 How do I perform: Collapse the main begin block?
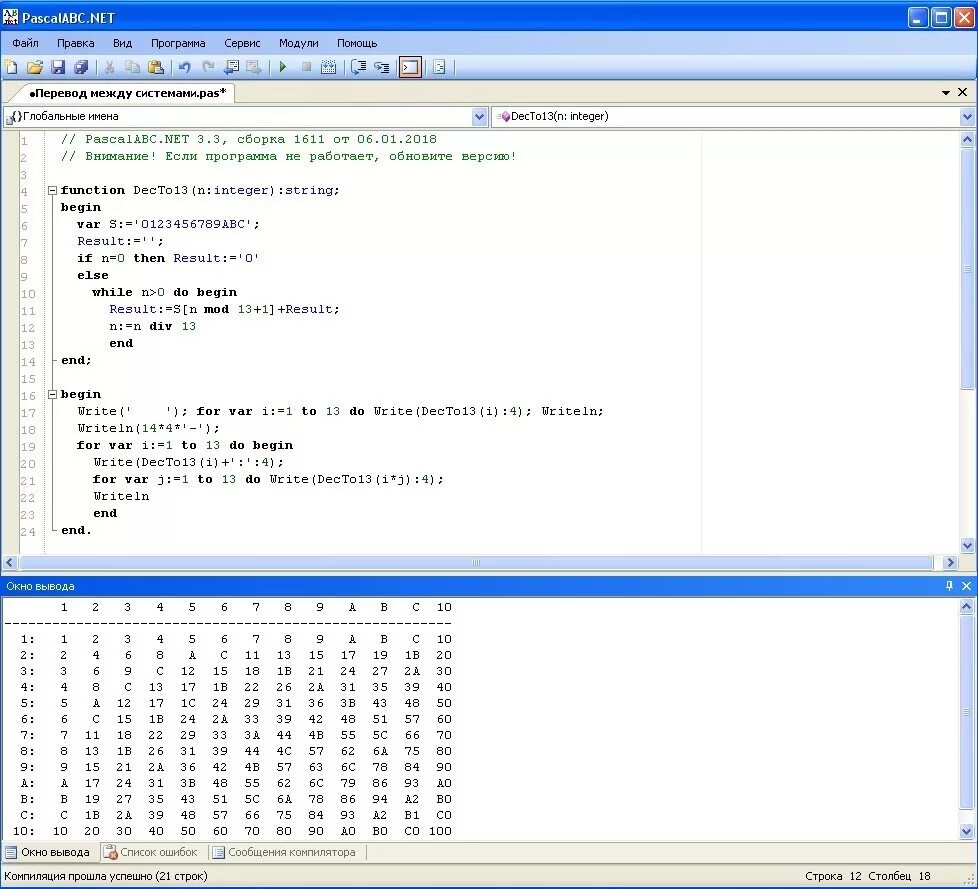point(52,394)
